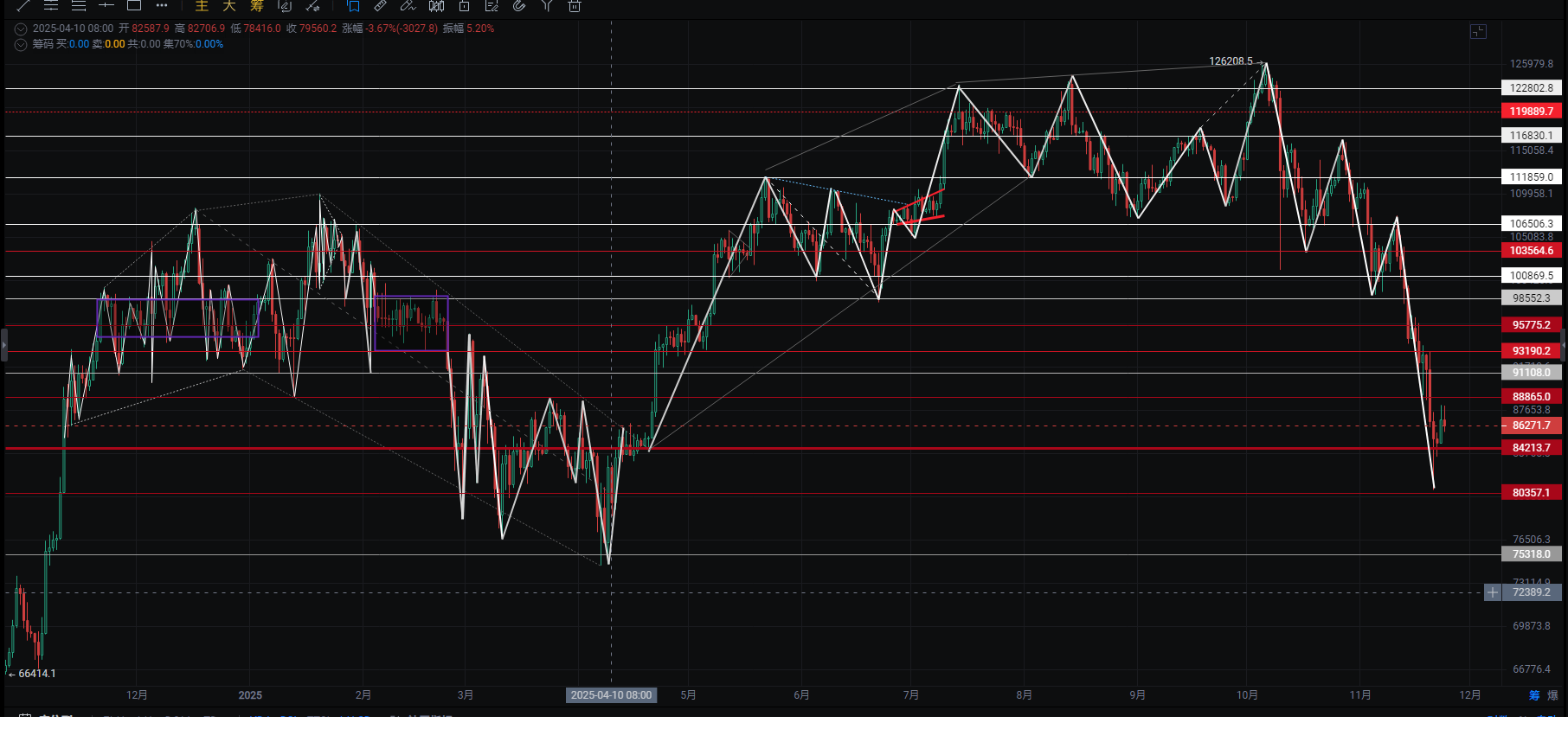Image resolution: width=1568 pixels, height=742 pixels.
Task: Select the rectangle drawing tool
Action: [134, 5]
